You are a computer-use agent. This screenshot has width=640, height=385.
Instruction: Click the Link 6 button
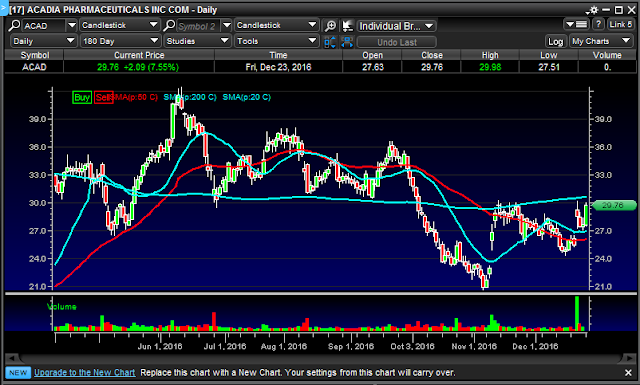(620, 24)
